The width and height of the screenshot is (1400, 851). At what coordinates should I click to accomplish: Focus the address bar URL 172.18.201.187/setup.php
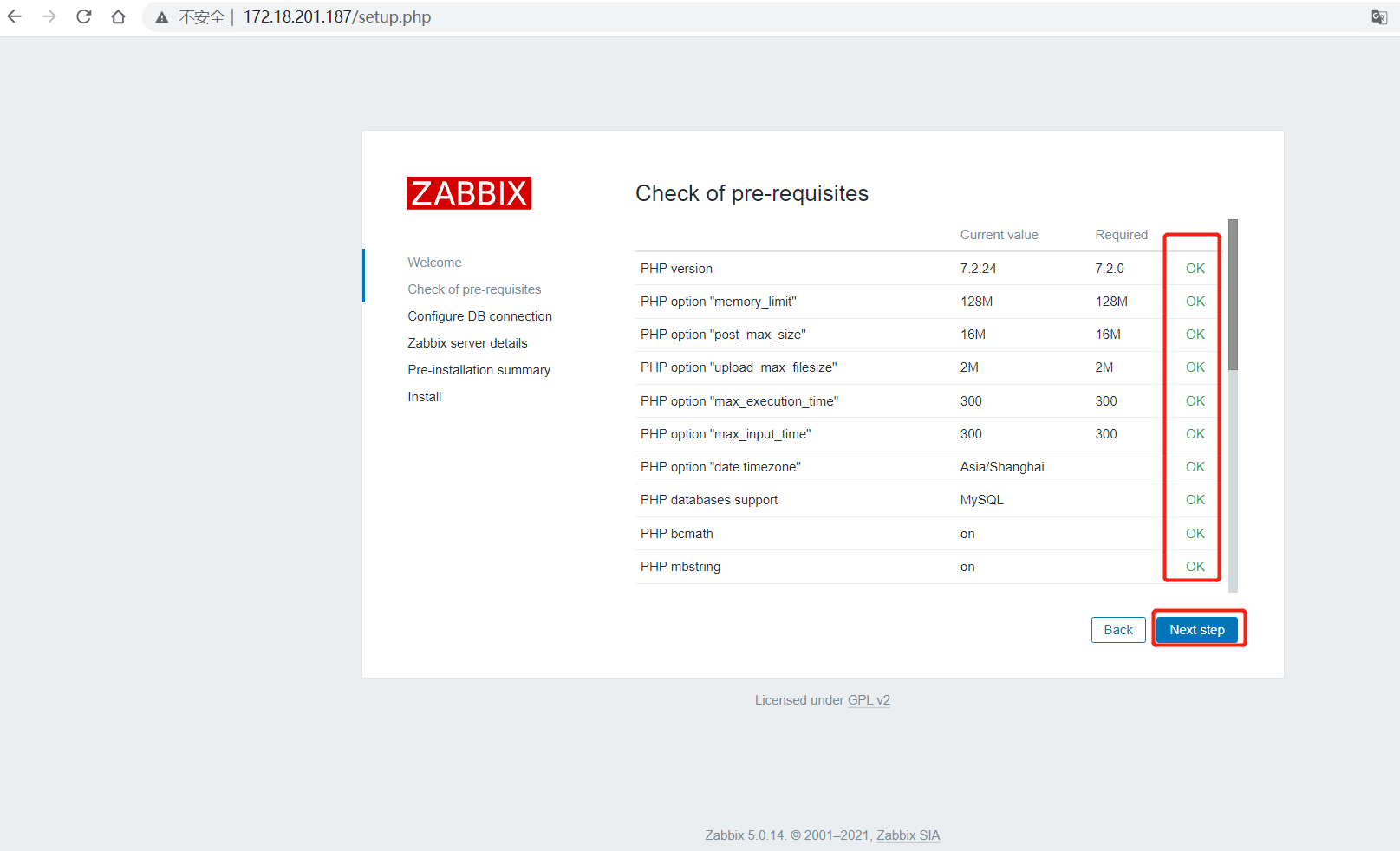tap(337, 17)
